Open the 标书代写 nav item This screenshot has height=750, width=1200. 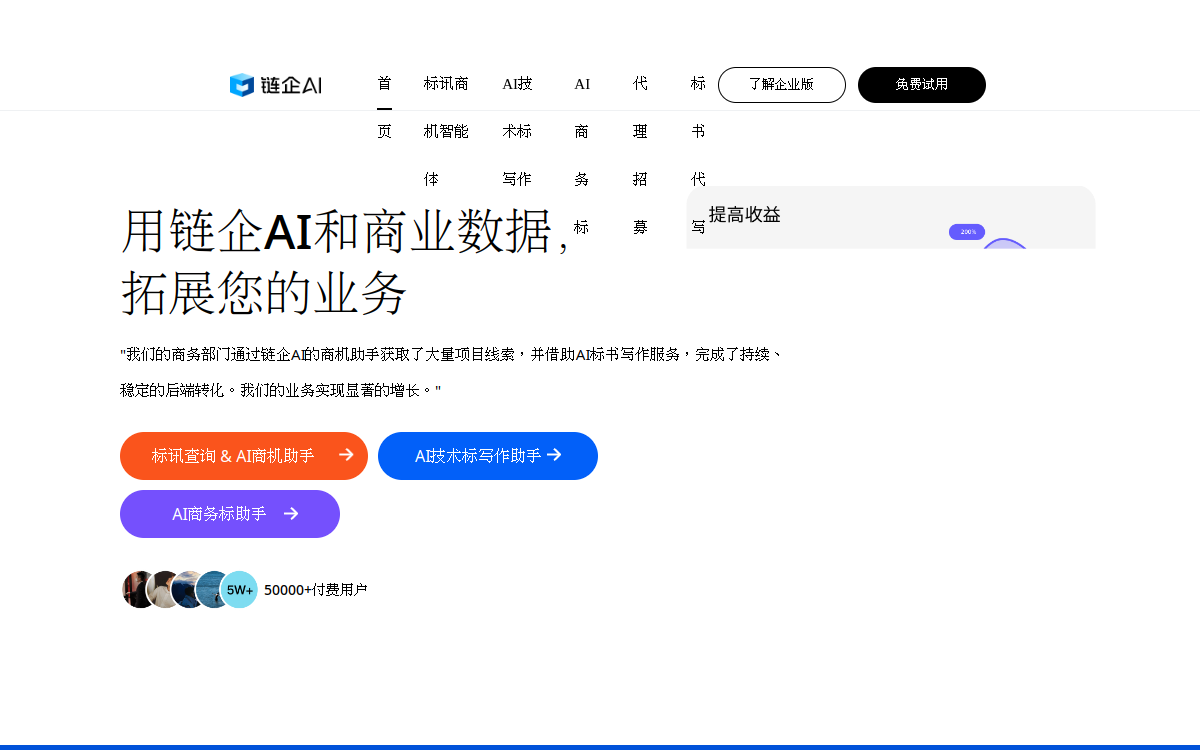tap(698, 155)
